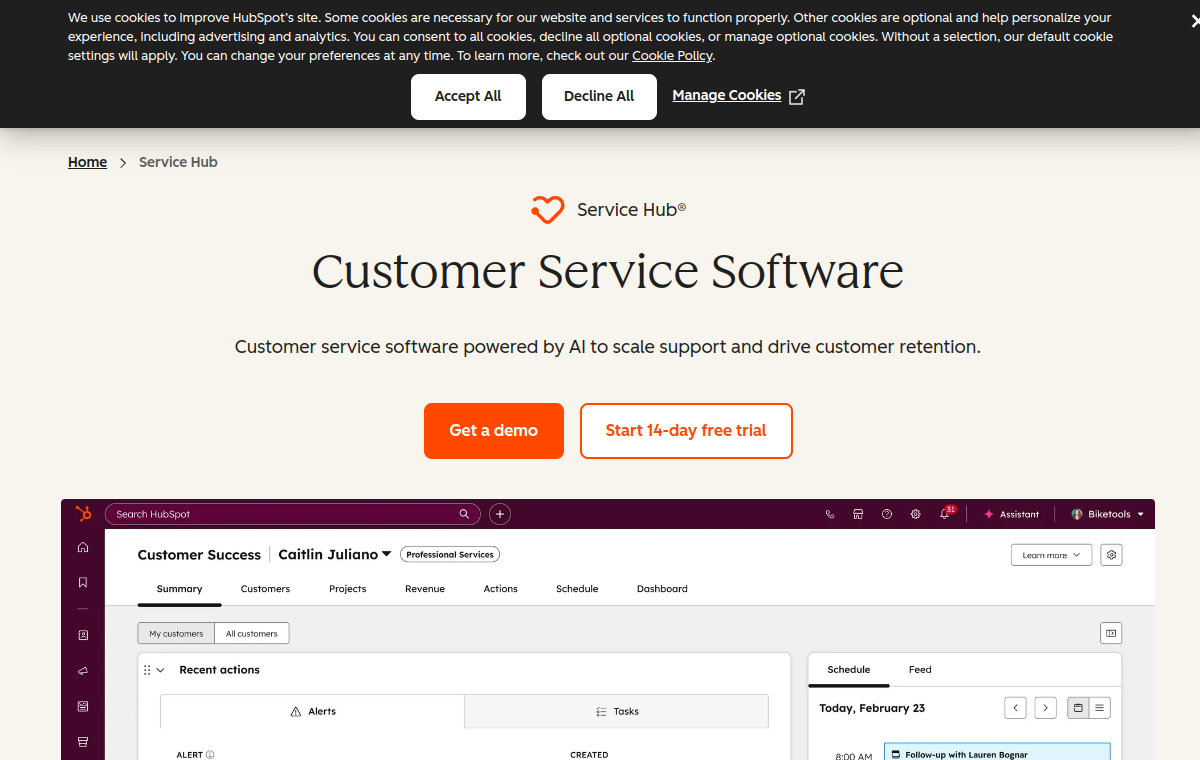Open the sidebar commerce store icon
Viewport: 1200px width, 760px height.
coord(83,742)
